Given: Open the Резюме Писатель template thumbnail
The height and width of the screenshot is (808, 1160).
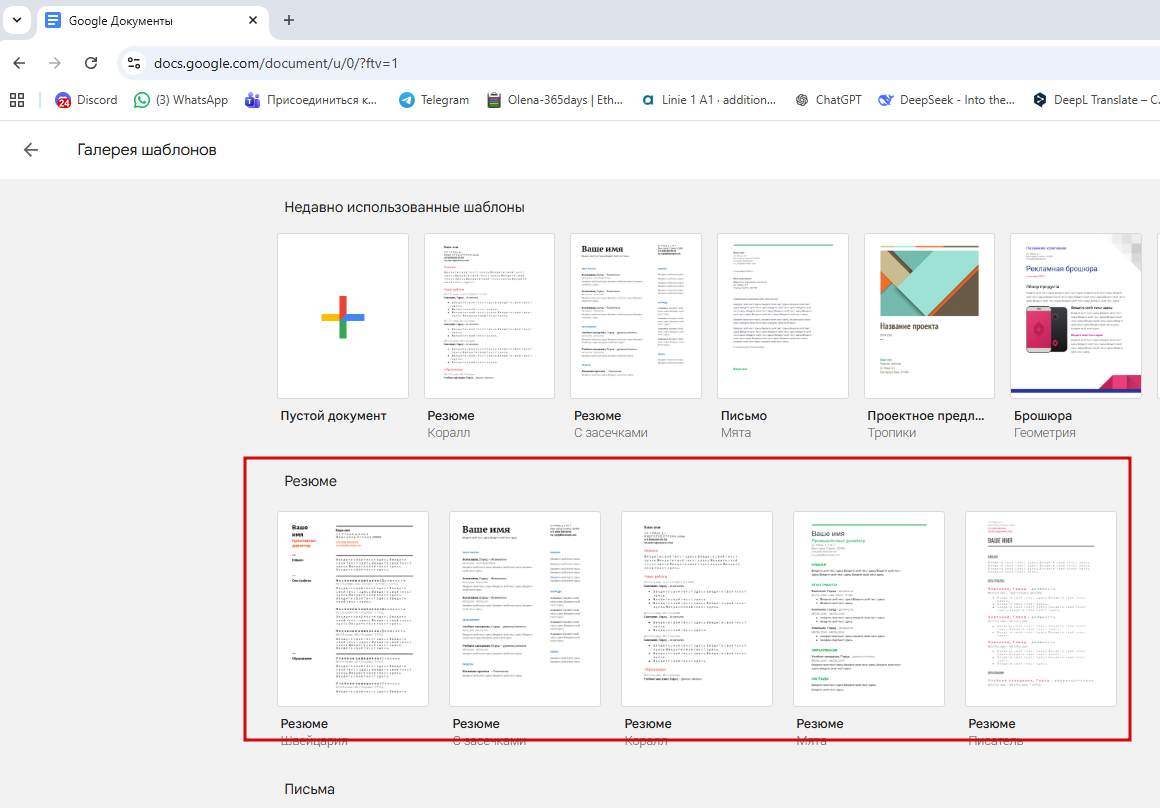Looking at the screenshot, I should 1041,609.
